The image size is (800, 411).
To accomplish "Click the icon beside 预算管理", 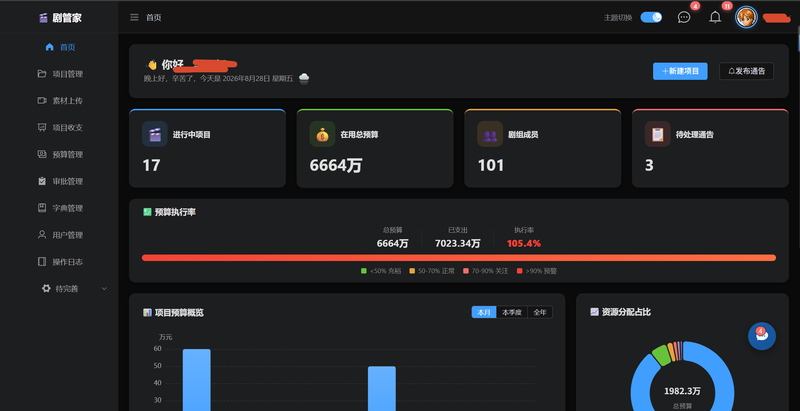I will coord(42,154).
